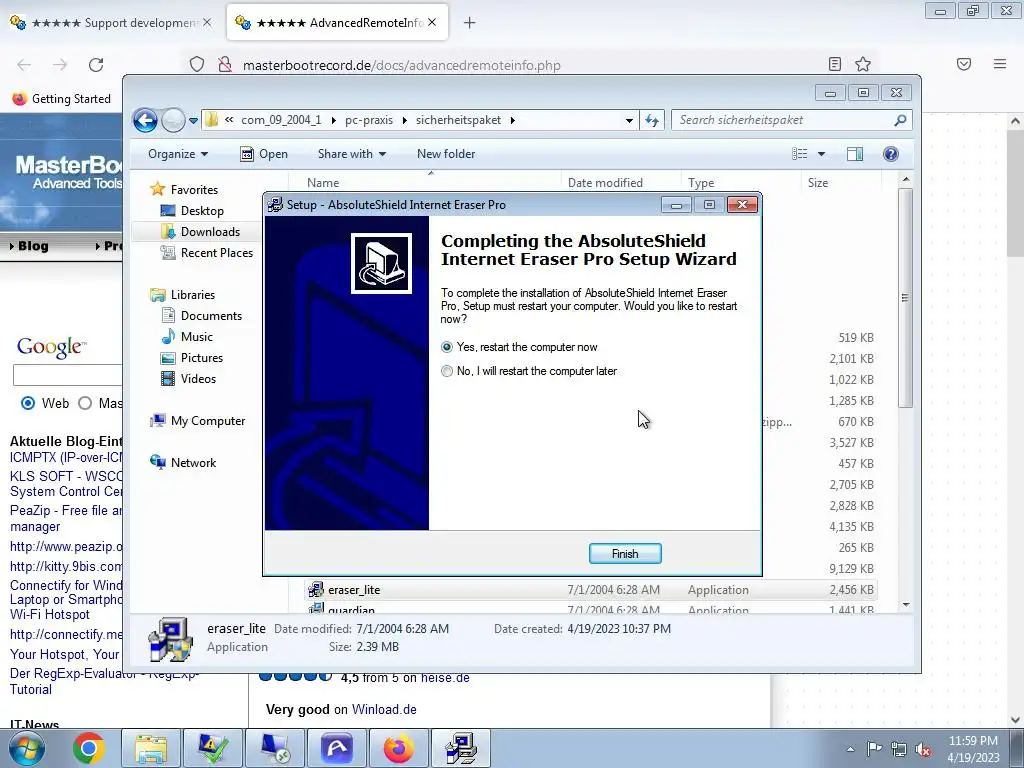Click the Action Center flag tray icon
1024x768 pixels.
click(x=874, y=748)
